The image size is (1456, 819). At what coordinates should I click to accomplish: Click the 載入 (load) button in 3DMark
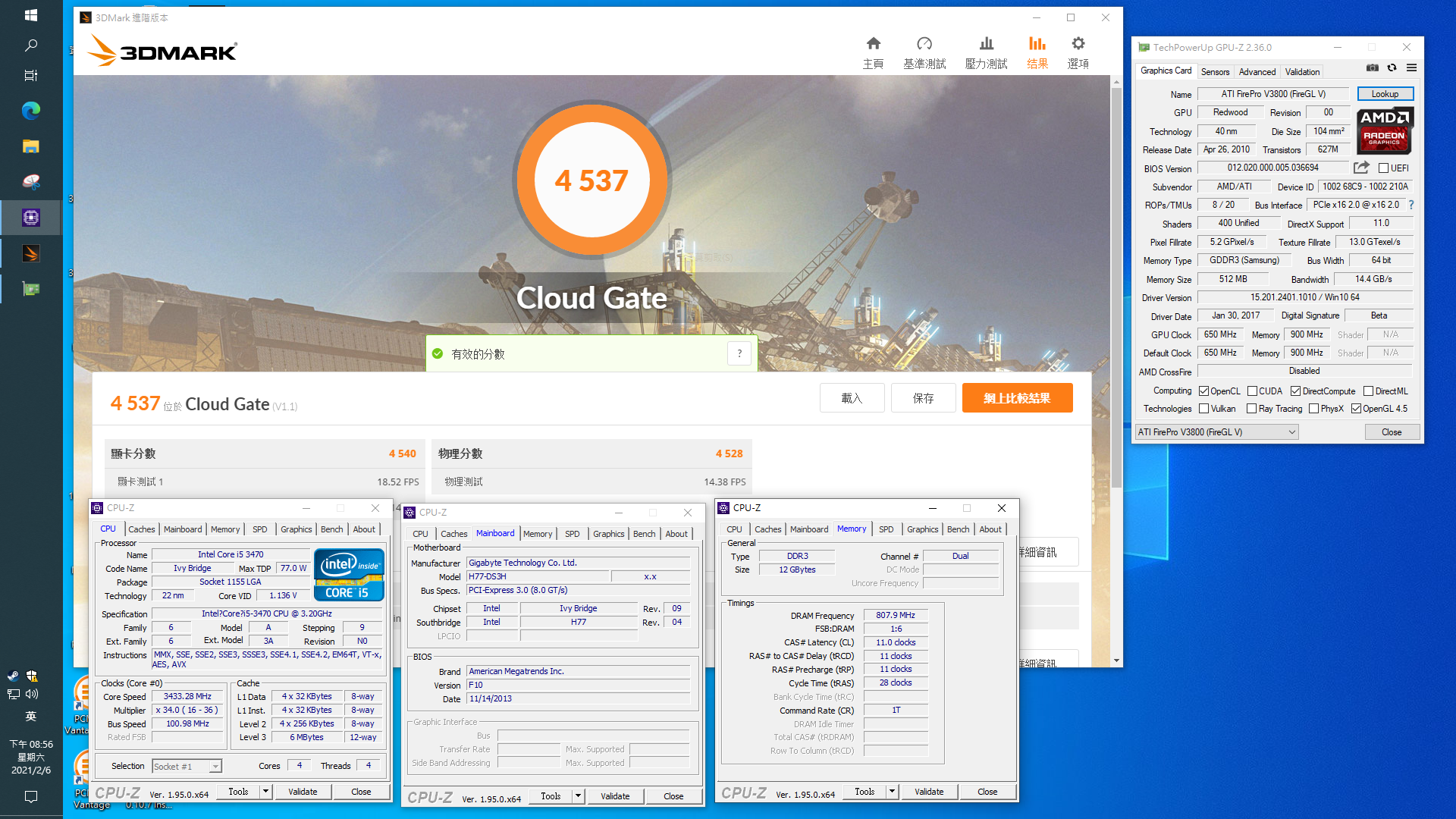pos(852,398)
